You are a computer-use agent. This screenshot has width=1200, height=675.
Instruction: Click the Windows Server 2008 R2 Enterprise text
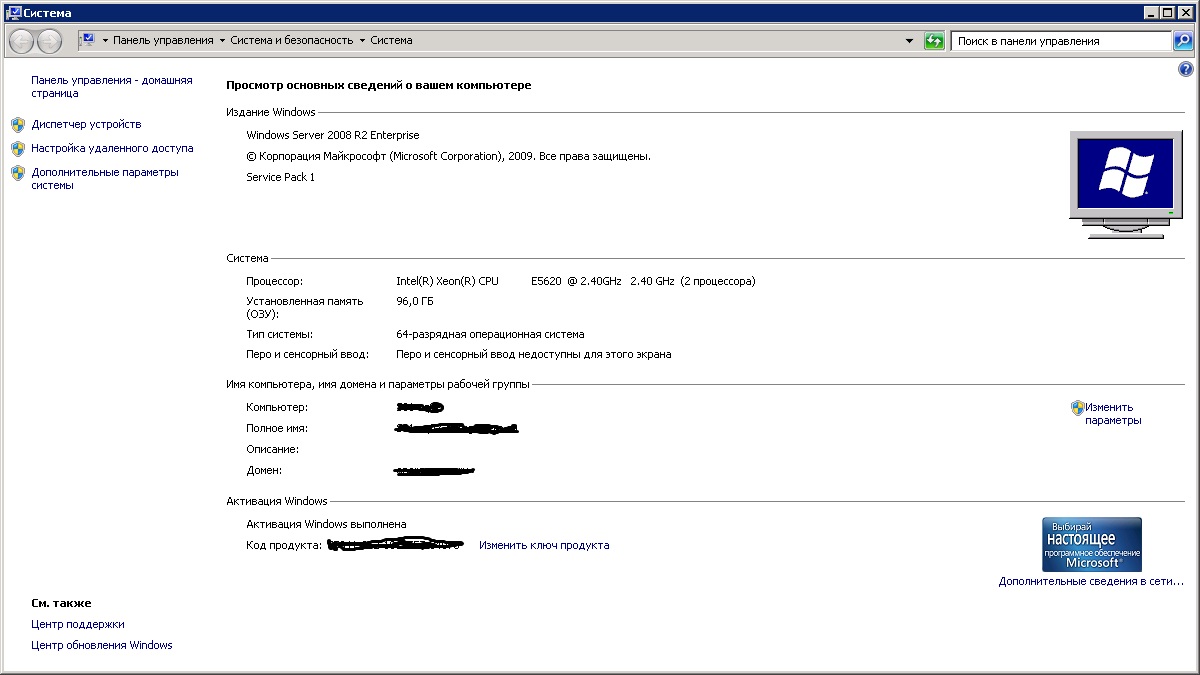pos(333,136)
